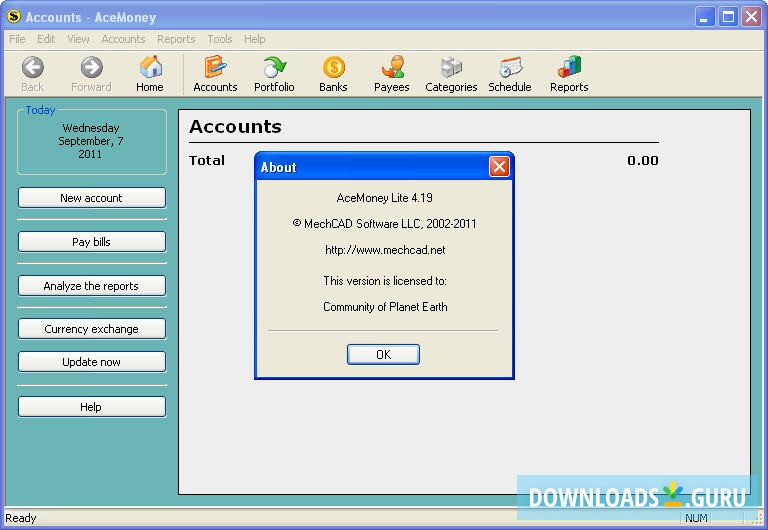Click "This version is licensed to:" text
The width and height of the screenshot is (768, 530).
click(x=385, y=281)
